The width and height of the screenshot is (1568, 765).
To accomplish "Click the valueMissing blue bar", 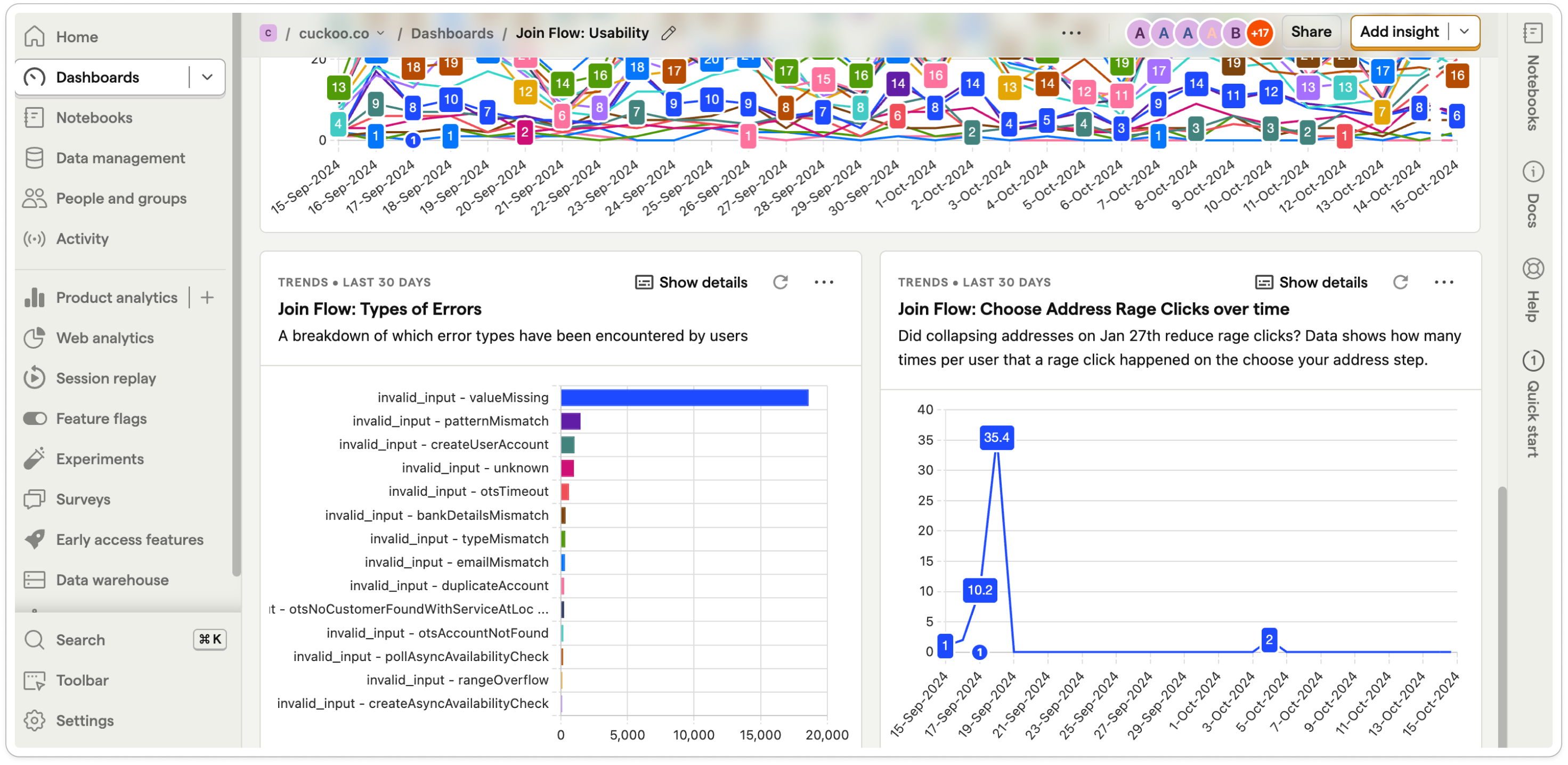I will coord(684,398).
